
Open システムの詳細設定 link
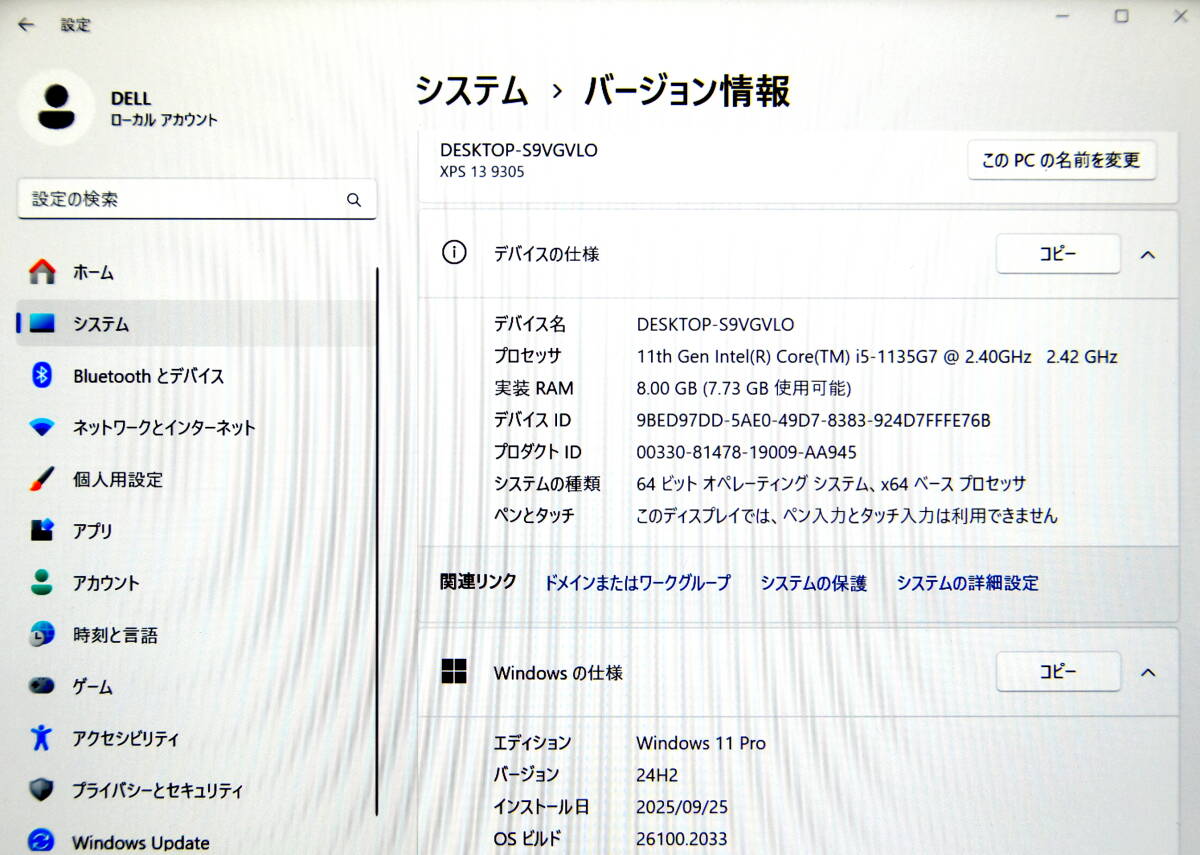(x=967, y=583)
